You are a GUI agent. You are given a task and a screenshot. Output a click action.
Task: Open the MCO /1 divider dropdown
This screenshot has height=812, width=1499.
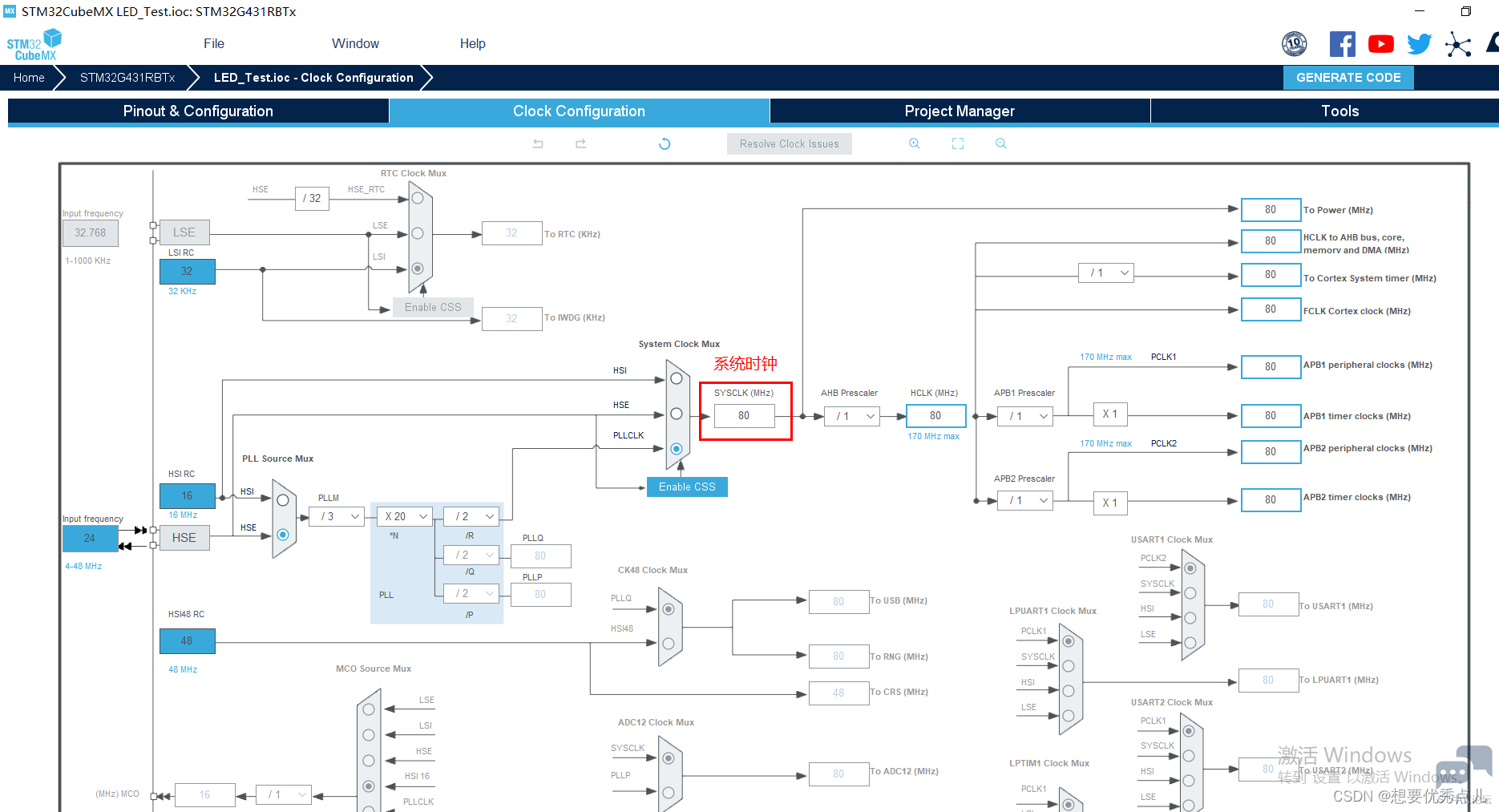(284, 794)
